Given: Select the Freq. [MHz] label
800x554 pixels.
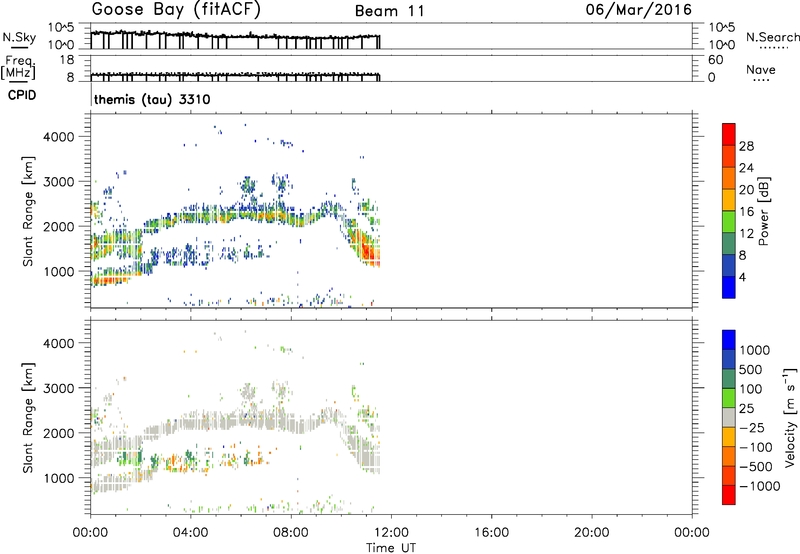Looking at the screenshot, I should tap(18, 68).
